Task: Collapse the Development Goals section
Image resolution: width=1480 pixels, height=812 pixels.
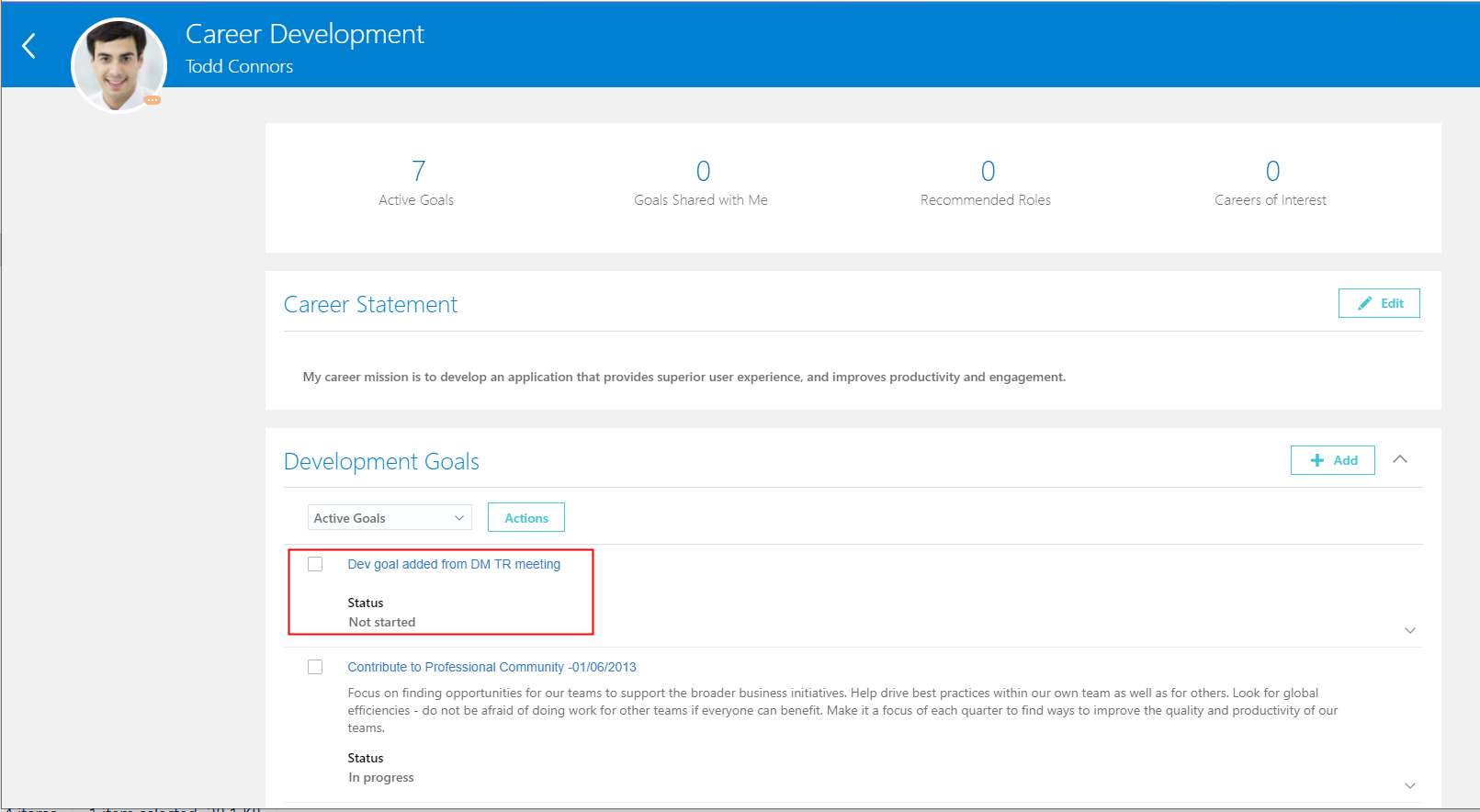Action: click(1400, 459)
